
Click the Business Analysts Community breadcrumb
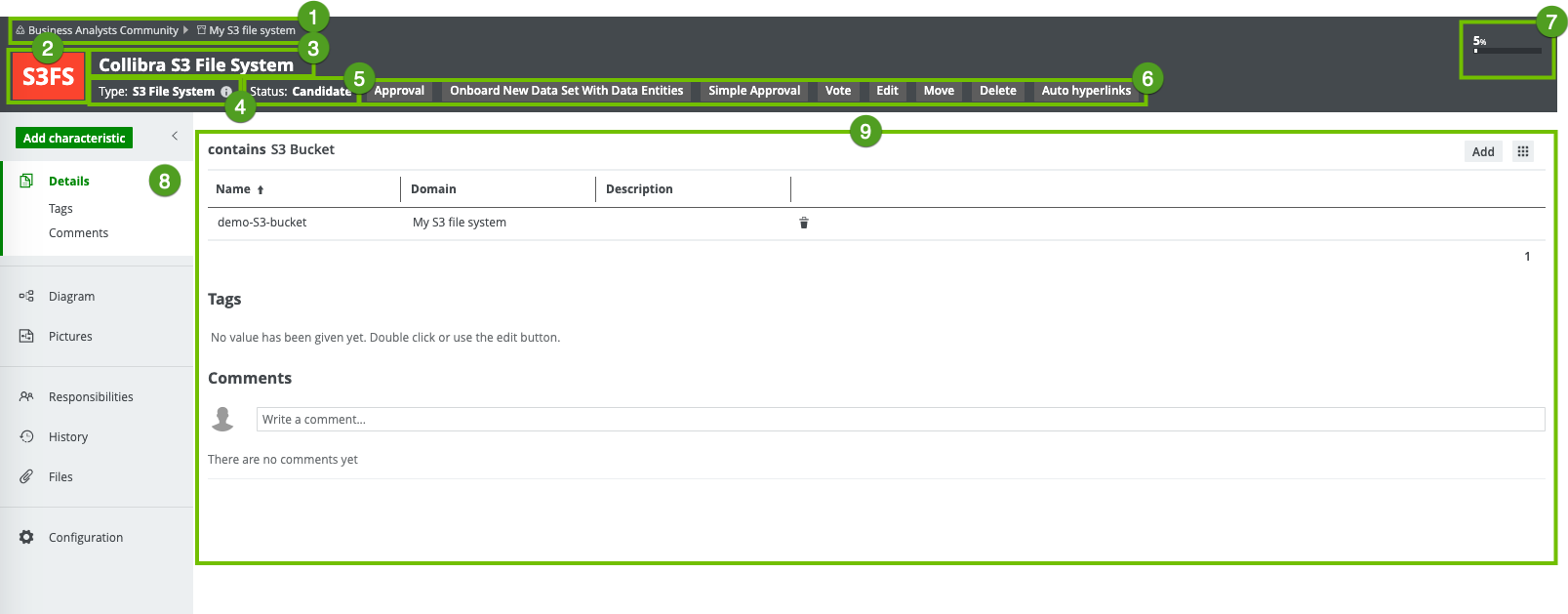click(x=102, y=30)
